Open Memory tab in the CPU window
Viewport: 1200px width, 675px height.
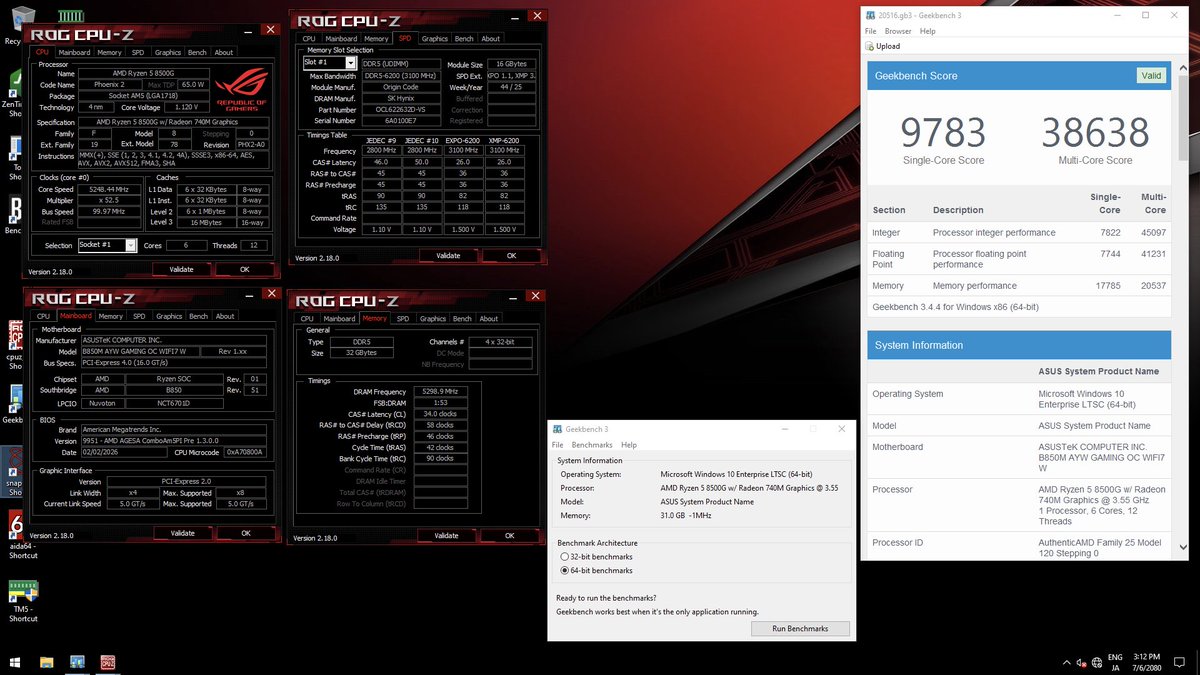pyautogui.click(x=109, y=52)
